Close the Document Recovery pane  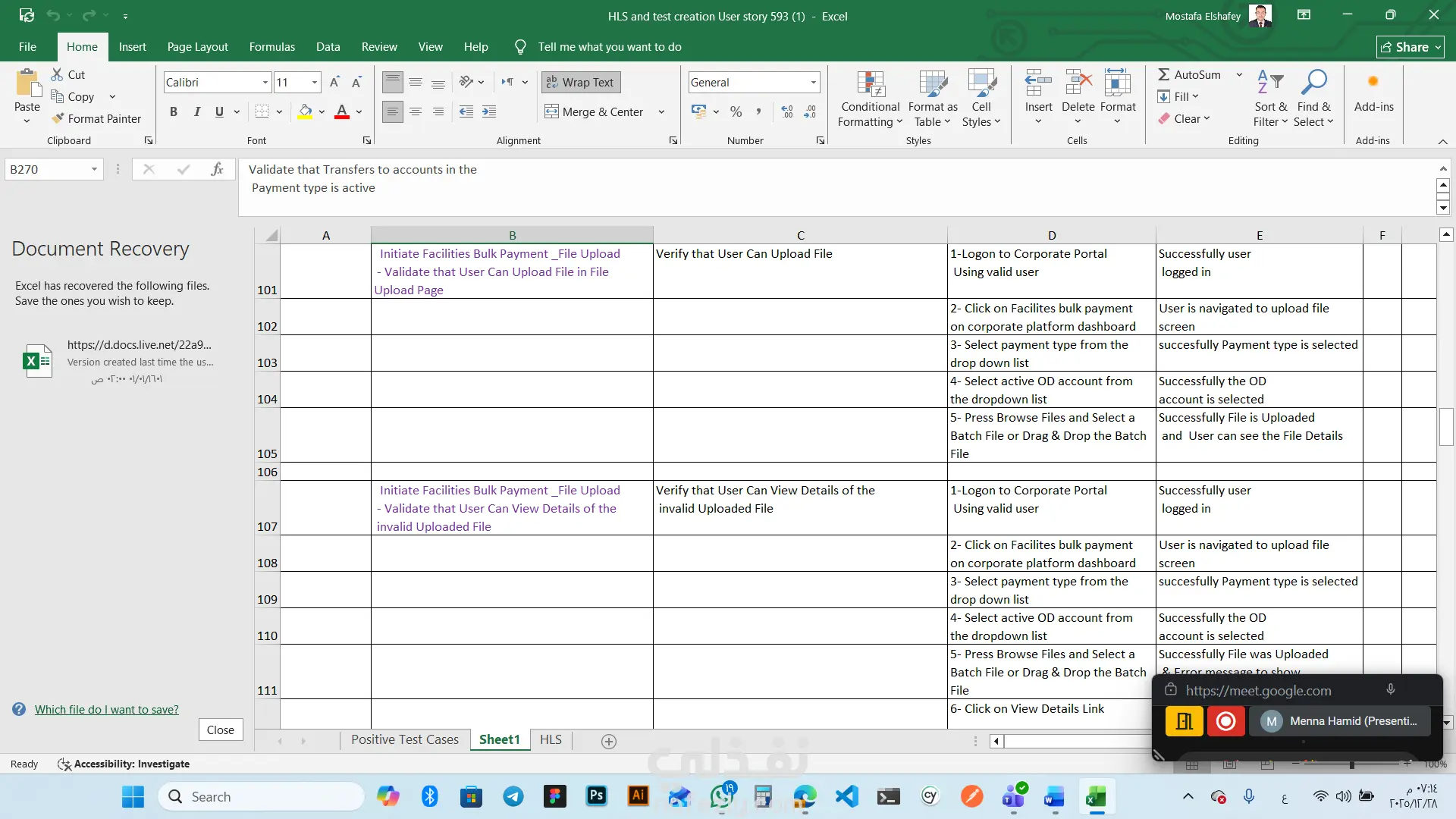220,730
